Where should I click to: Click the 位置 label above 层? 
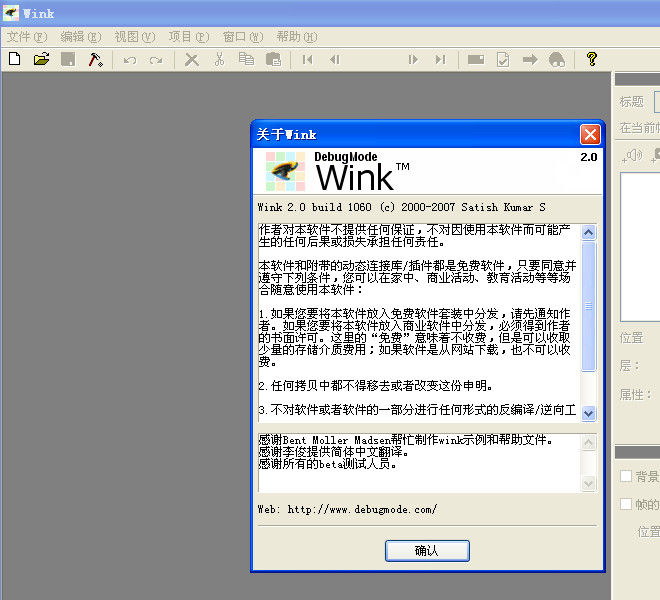click(631, 338)
